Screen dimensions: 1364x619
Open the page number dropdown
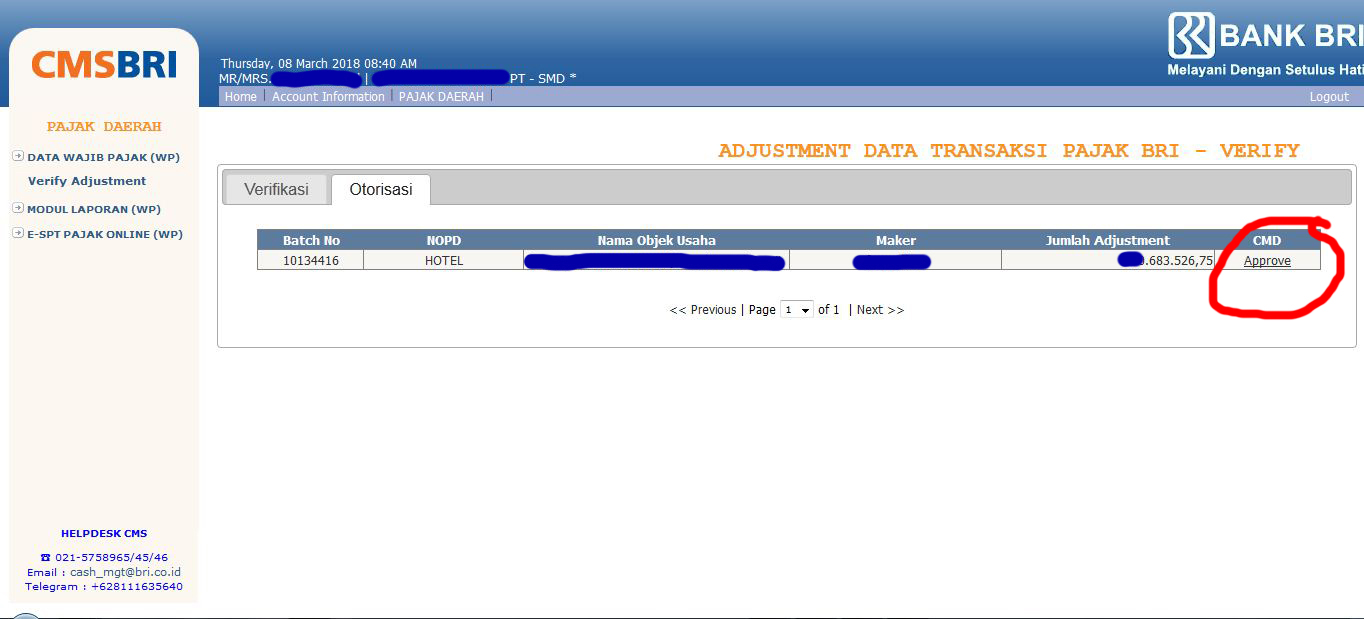(x=797, y=310)
